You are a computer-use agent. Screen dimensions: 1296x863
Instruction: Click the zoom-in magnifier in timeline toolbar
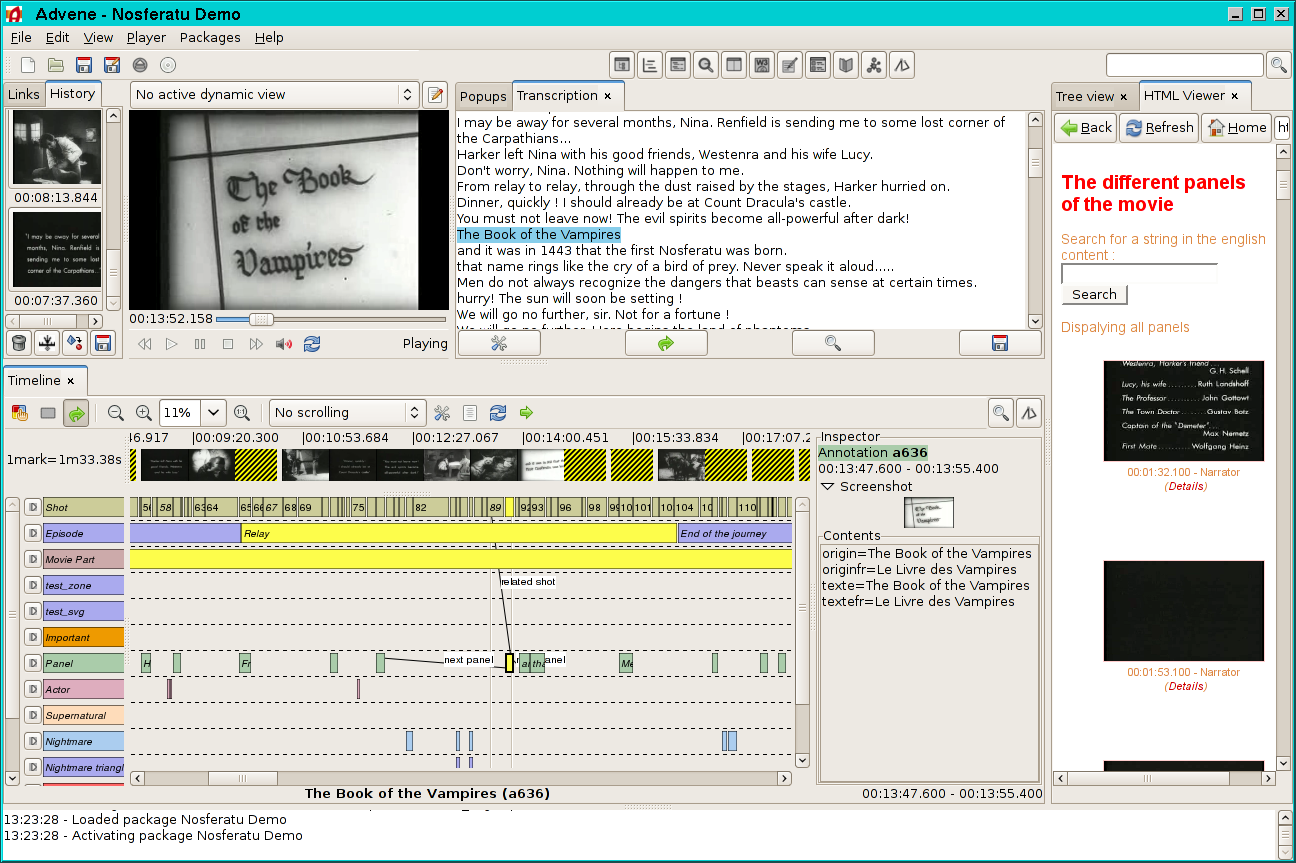(144, 413)
